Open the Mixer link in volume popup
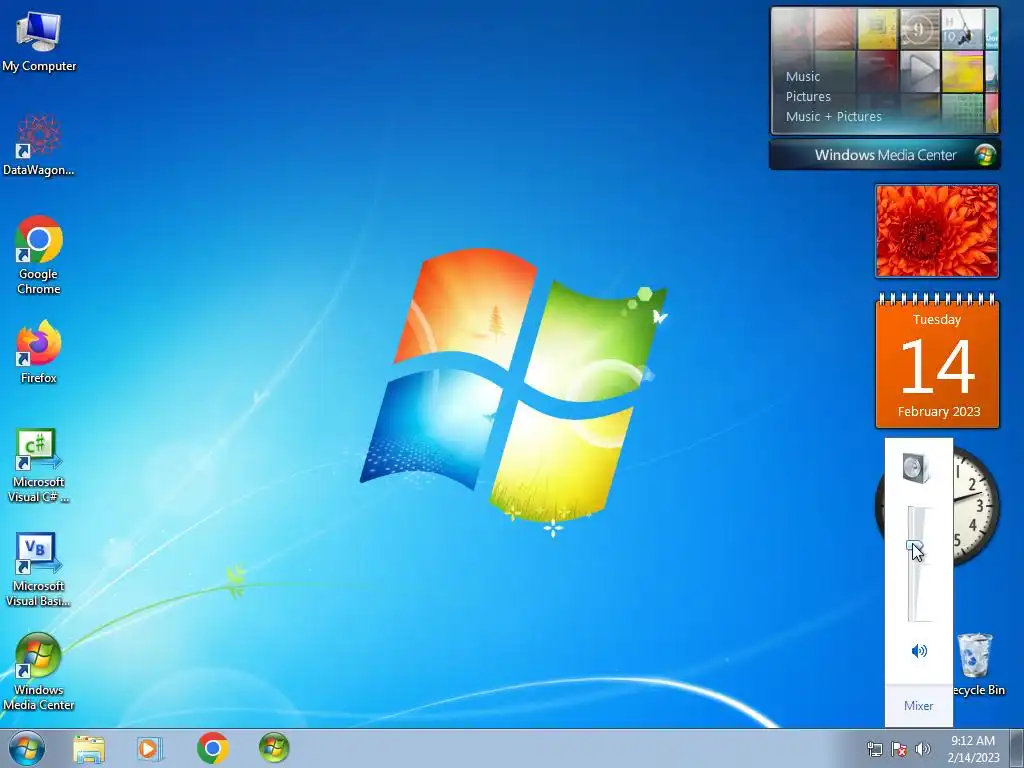Viewport: 1024px width, 768px height. coord(918,705)
